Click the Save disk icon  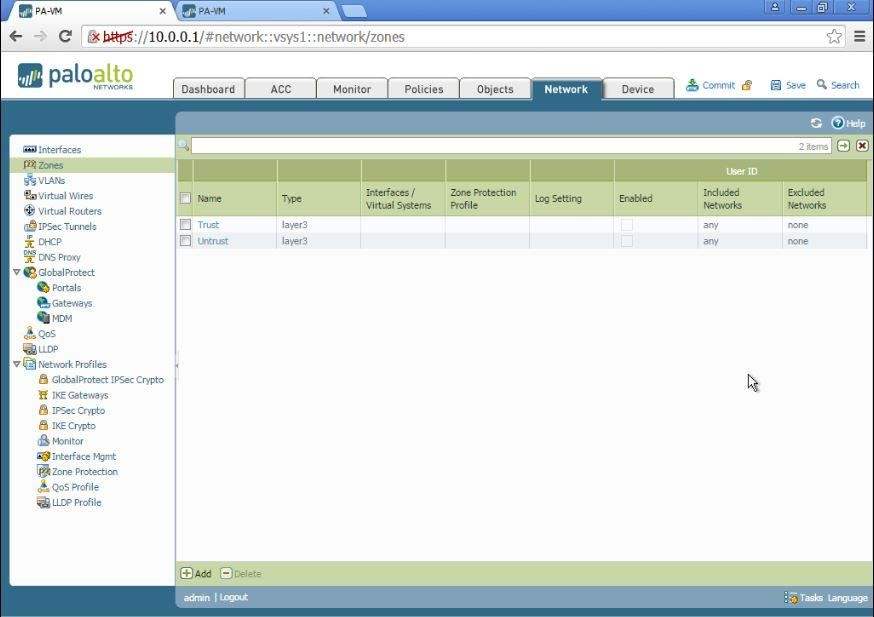click(x=776, y=86)
